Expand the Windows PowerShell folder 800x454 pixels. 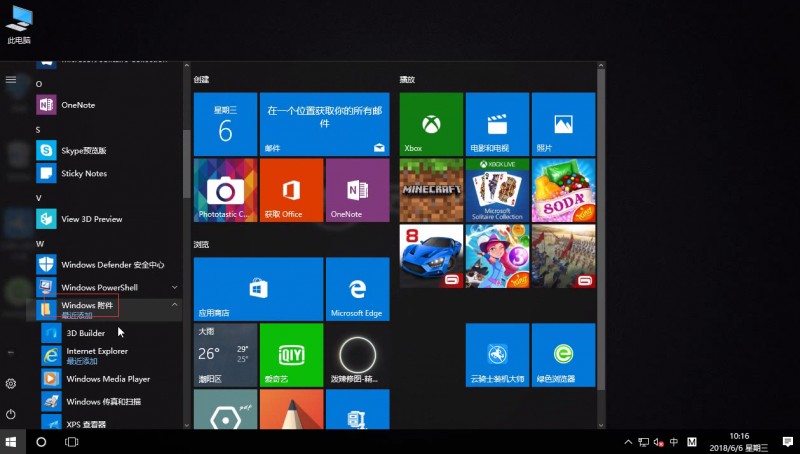pyautogui.click(x=174, y=288)
